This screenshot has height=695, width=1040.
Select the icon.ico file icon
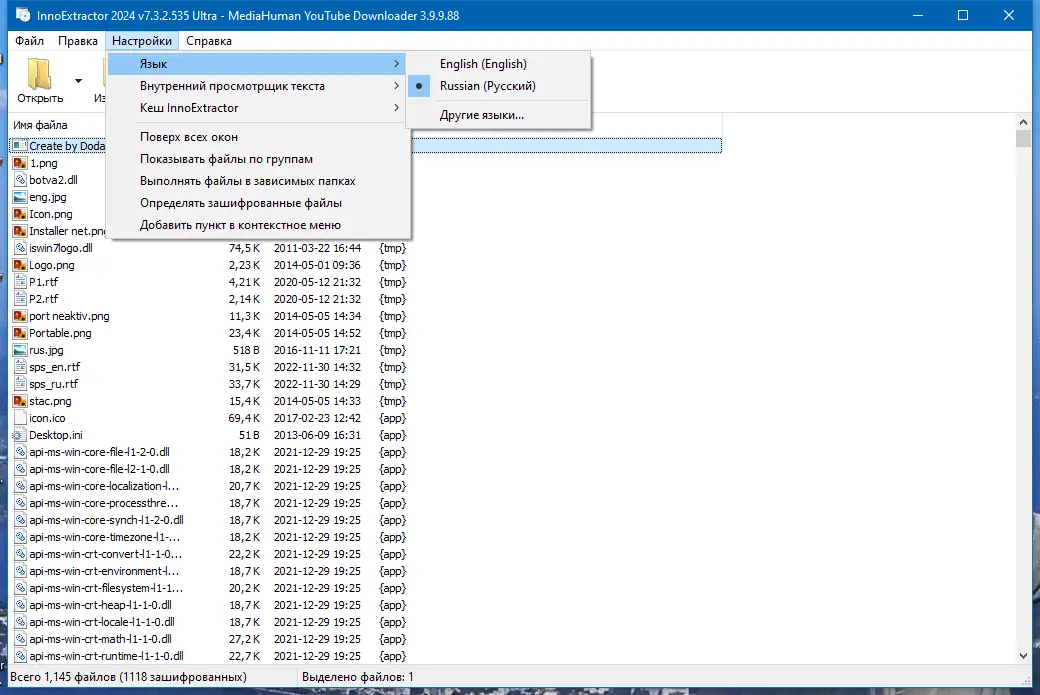(22, 418)
